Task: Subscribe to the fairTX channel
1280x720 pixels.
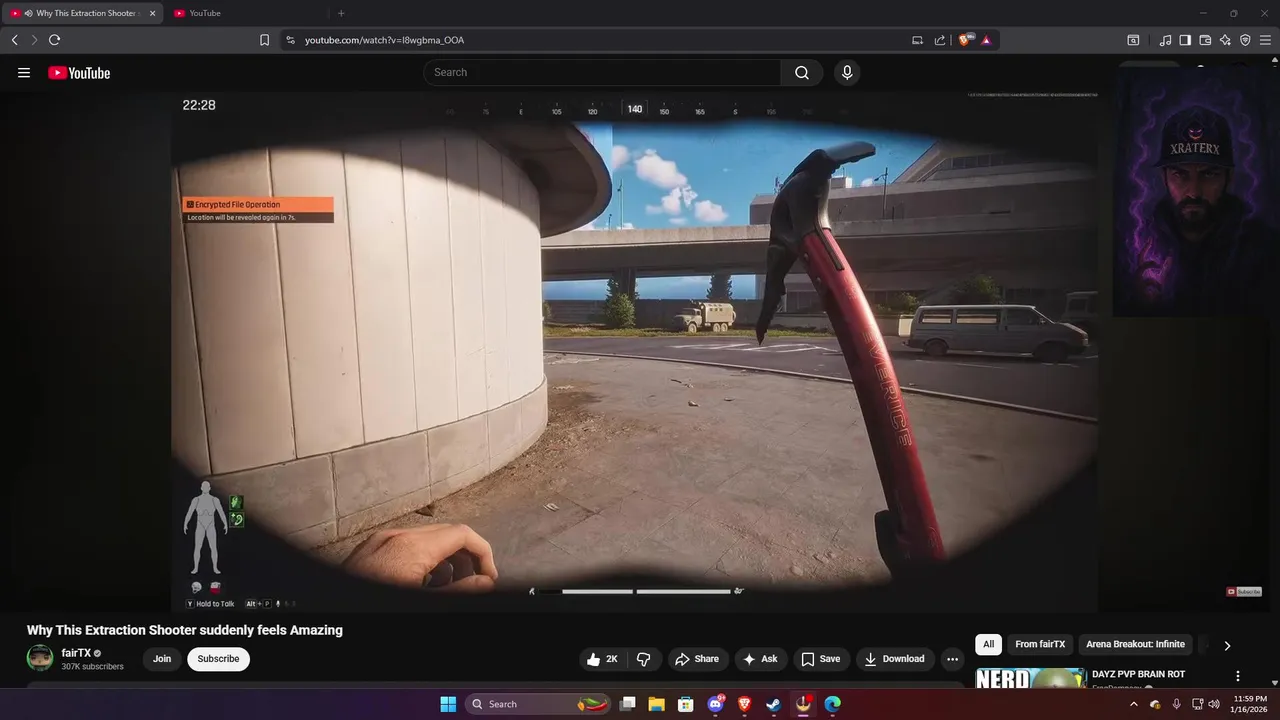Action: pos(218,659)
